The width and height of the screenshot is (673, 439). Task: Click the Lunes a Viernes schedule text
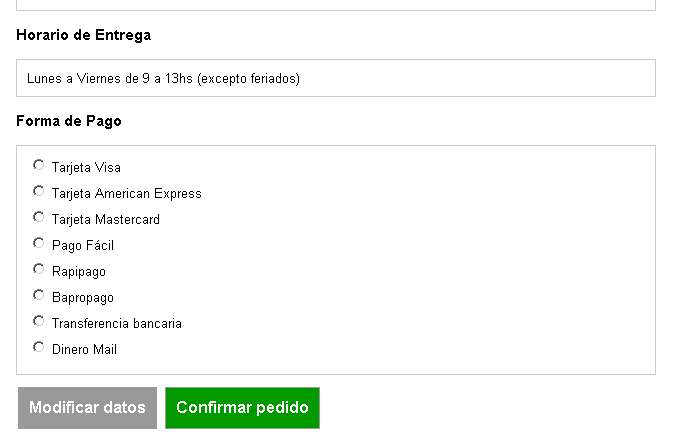click(x=163, y=79)
